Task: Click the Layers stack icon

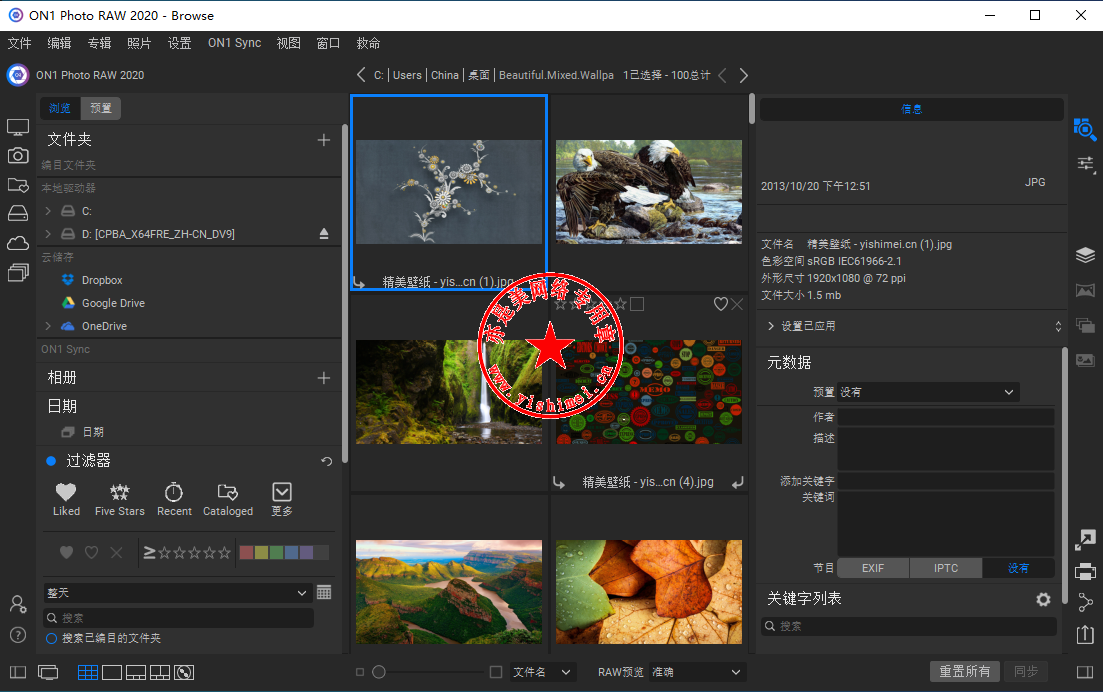Action: [x=1085, y=255]
